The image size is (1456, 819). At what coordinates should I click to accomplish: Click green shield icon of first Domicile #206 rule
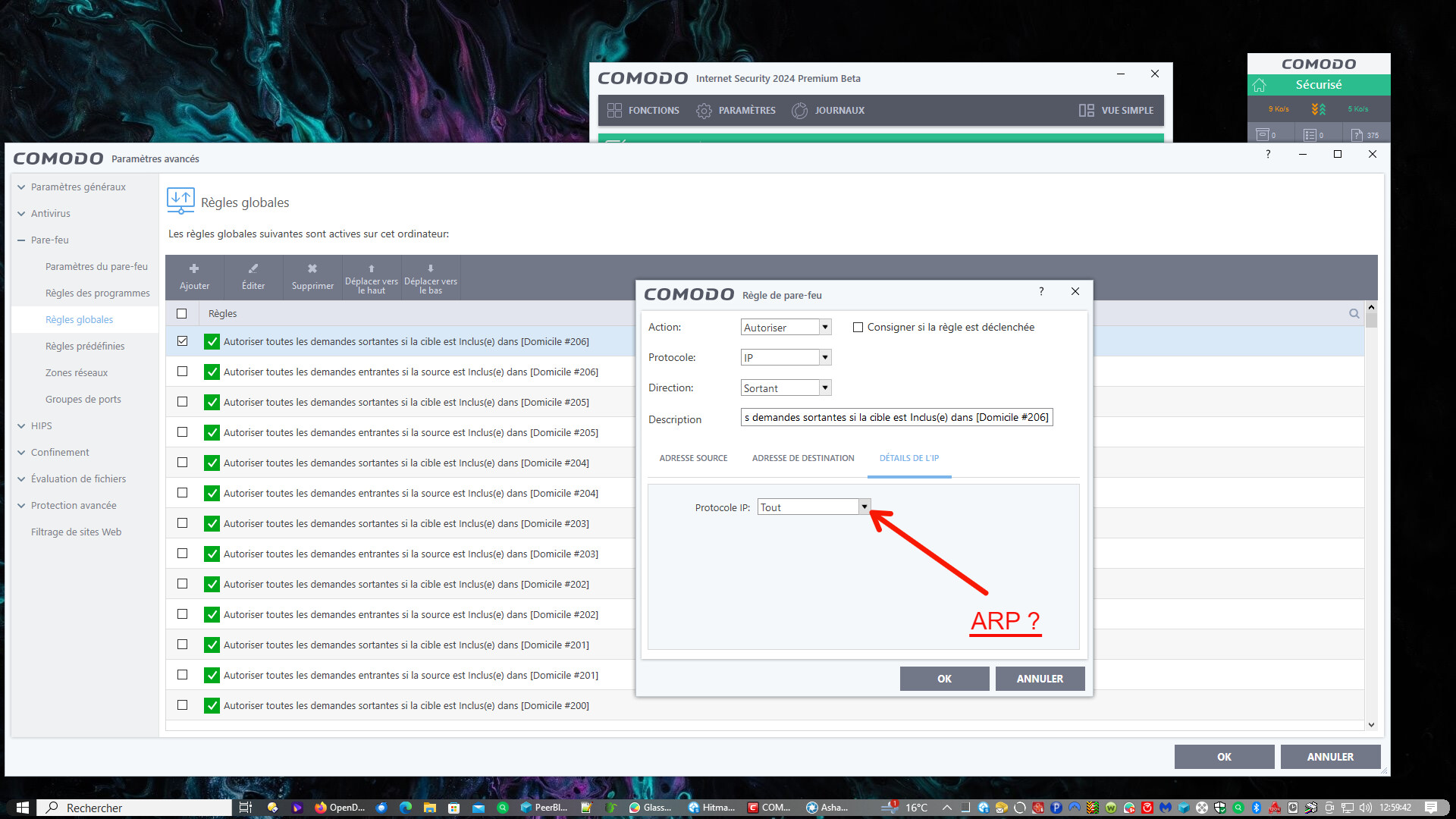coord(212,341)
